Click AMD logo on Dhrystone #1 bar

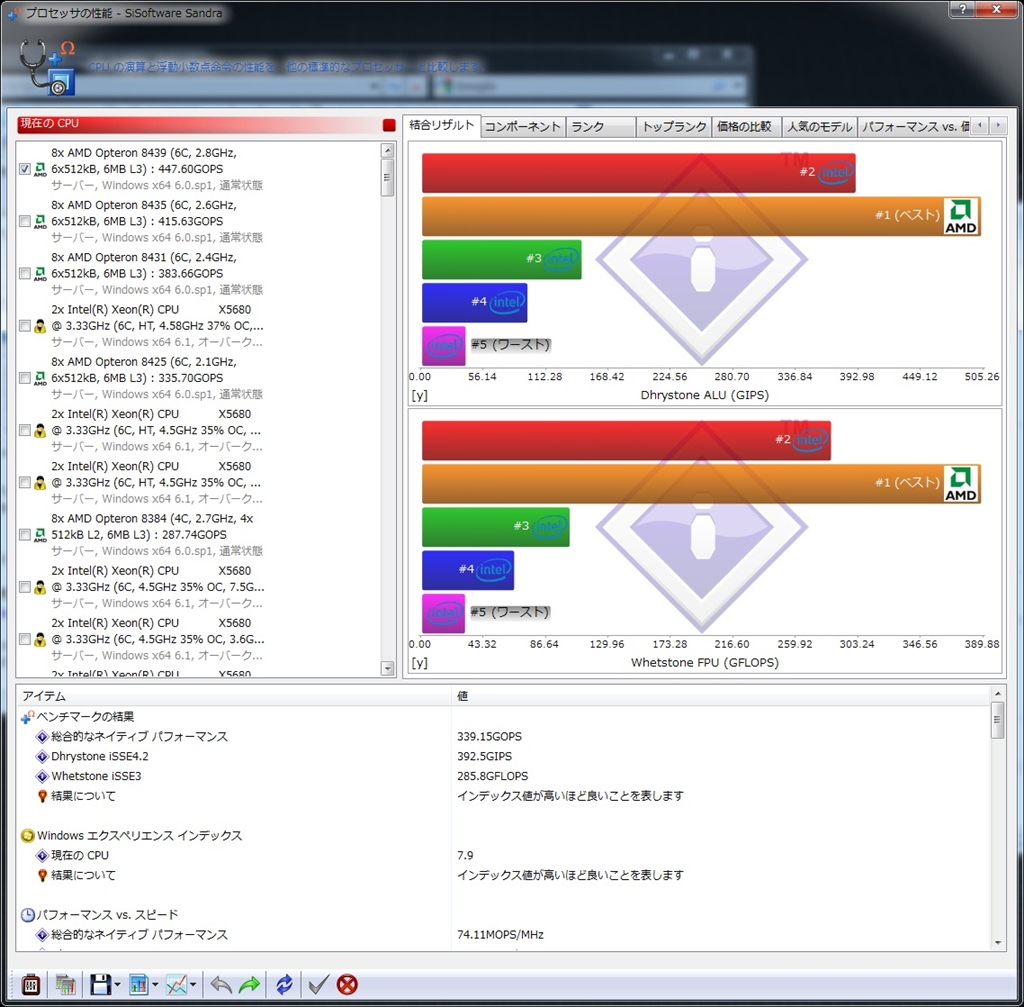click(x=961, y=217)
